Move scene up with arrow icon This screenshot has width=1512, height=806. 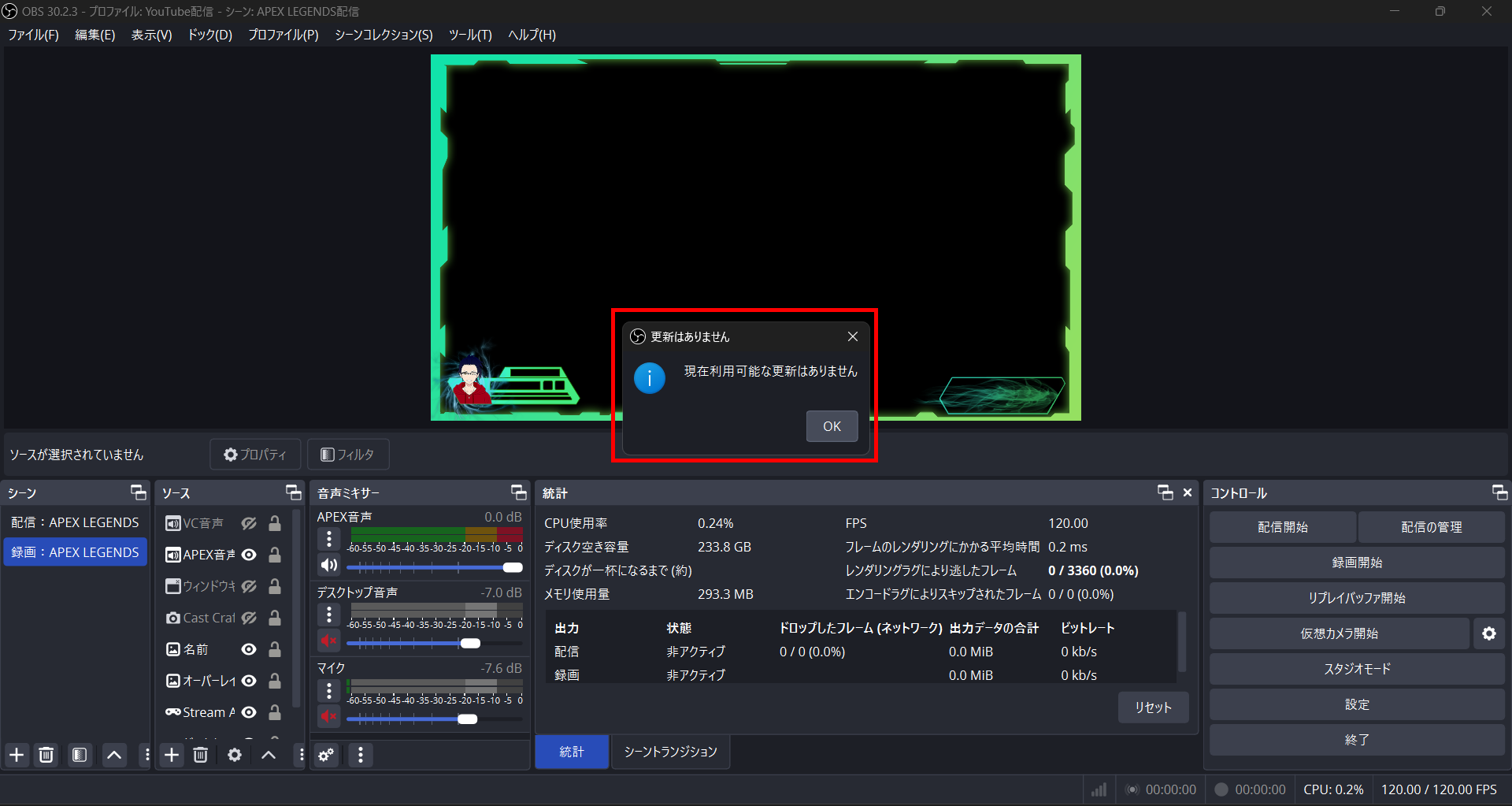(114, 755)
